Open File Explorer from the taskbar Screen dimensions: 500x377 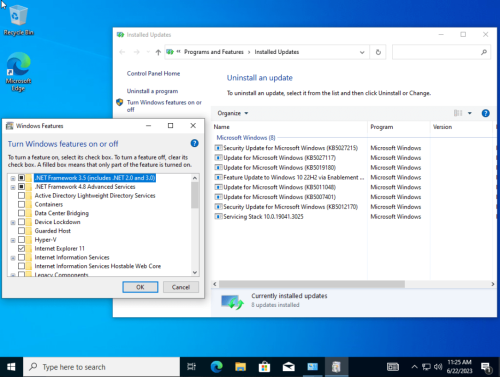tap(240, 367)
